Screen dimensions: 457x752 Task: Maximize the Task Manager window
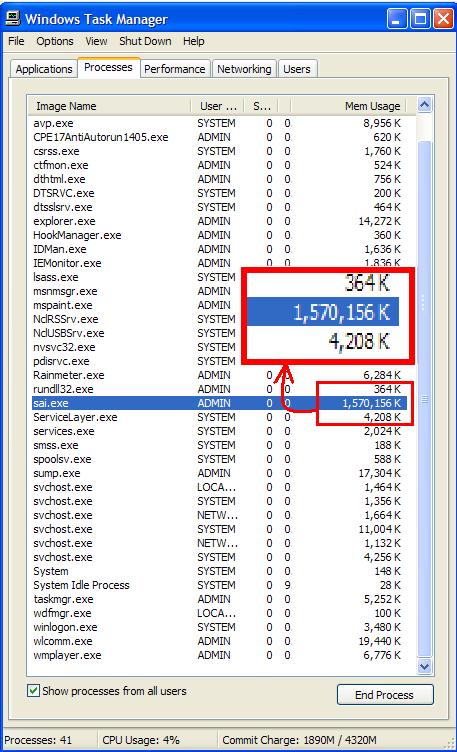point(420,19)
